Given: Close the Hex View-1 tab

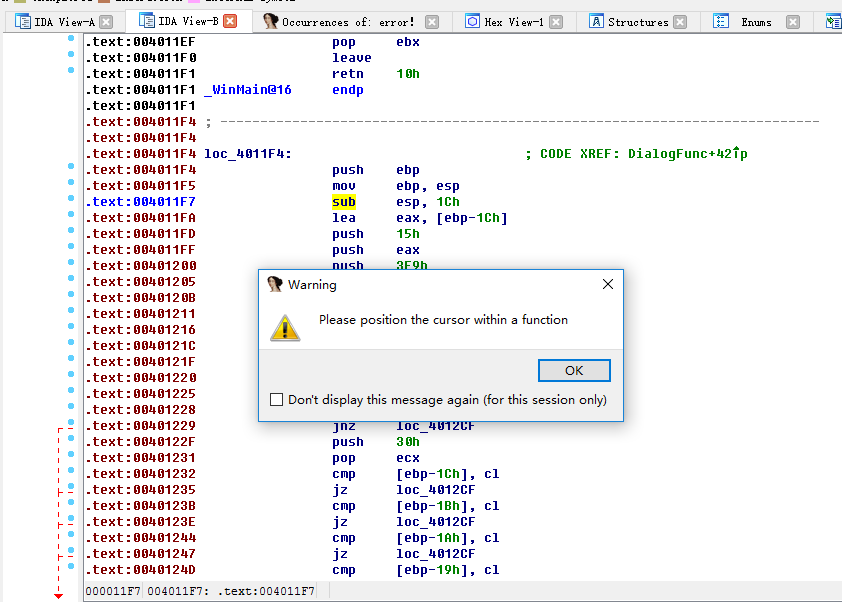Looking at the screenshot, I should [x=556, y=22].
